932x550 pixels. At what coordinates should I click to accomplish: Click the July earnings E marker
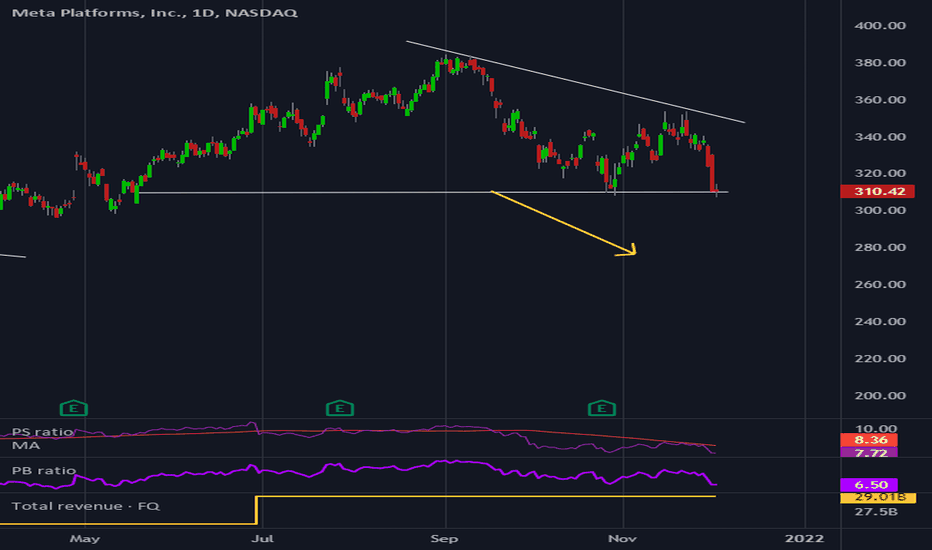click(x=340, y=408)
